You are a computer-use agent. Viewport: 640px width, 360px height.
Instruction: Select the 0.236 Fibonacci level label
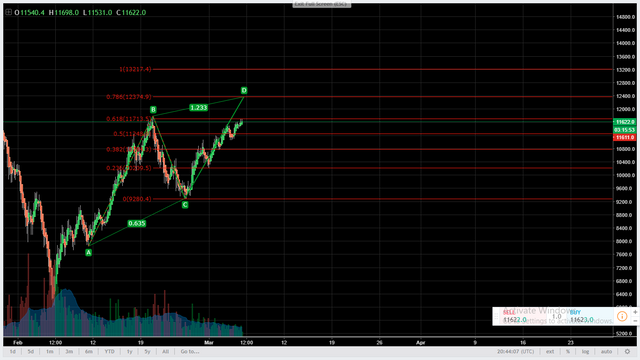pos(129,168)
